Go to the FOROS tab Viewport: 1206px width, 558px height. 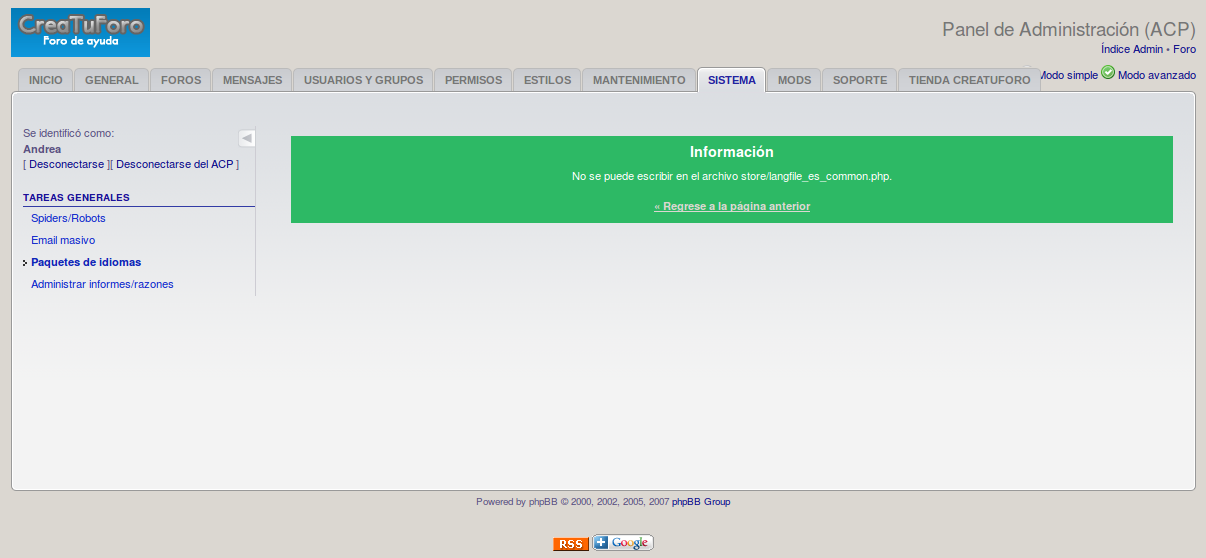tap(181, 80)
